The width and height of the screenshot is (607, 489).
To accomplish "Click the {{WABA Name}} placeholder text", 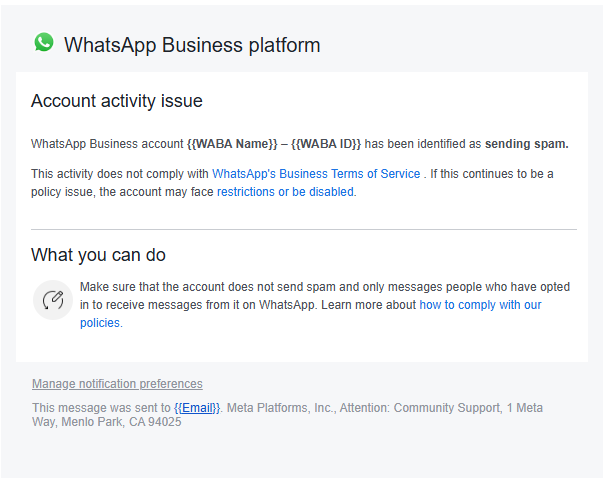I will pos(232,144).
